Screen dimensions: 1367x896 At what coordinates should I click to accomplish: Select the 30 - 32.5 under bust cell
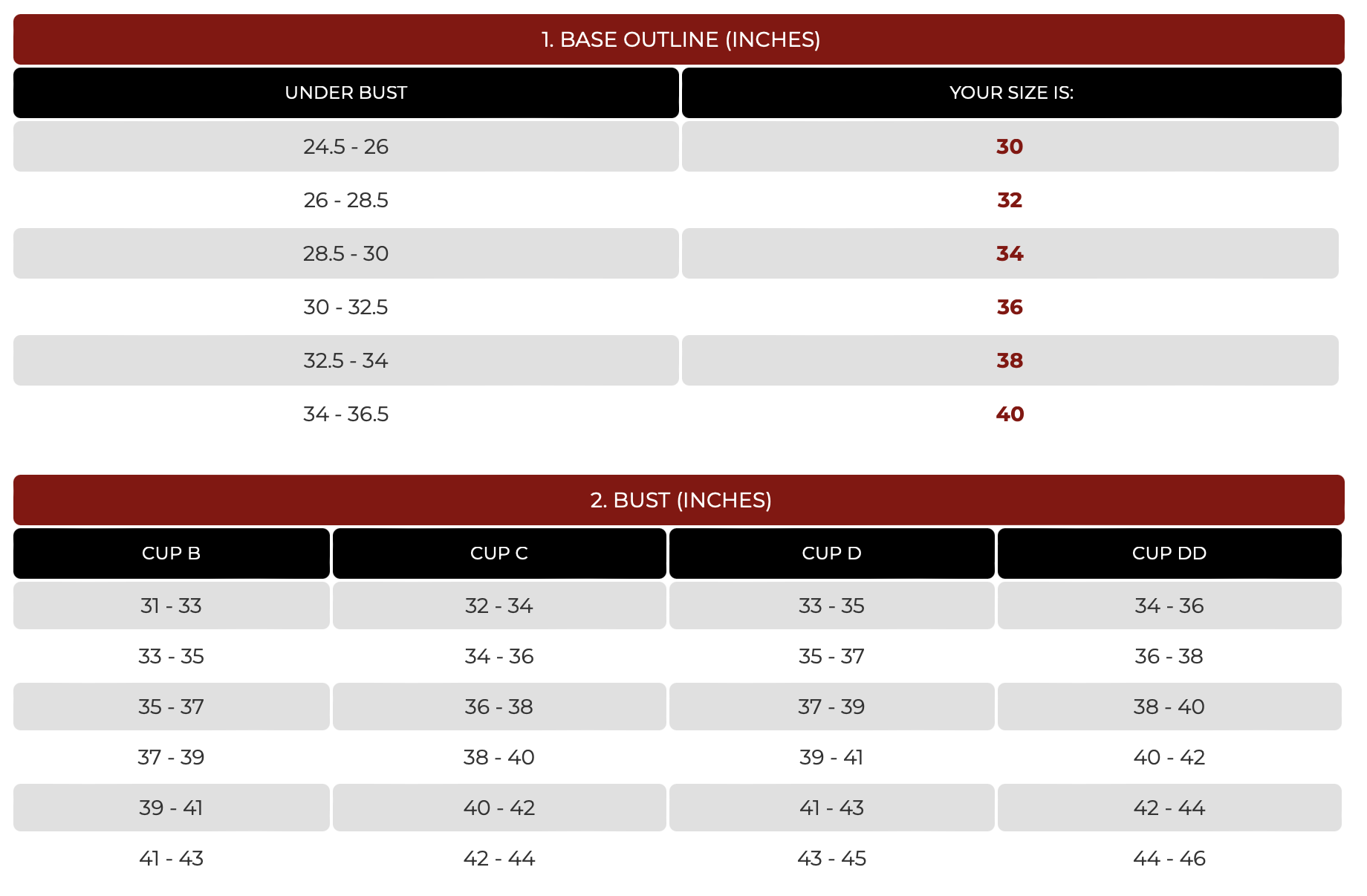[x=346, y=307]
